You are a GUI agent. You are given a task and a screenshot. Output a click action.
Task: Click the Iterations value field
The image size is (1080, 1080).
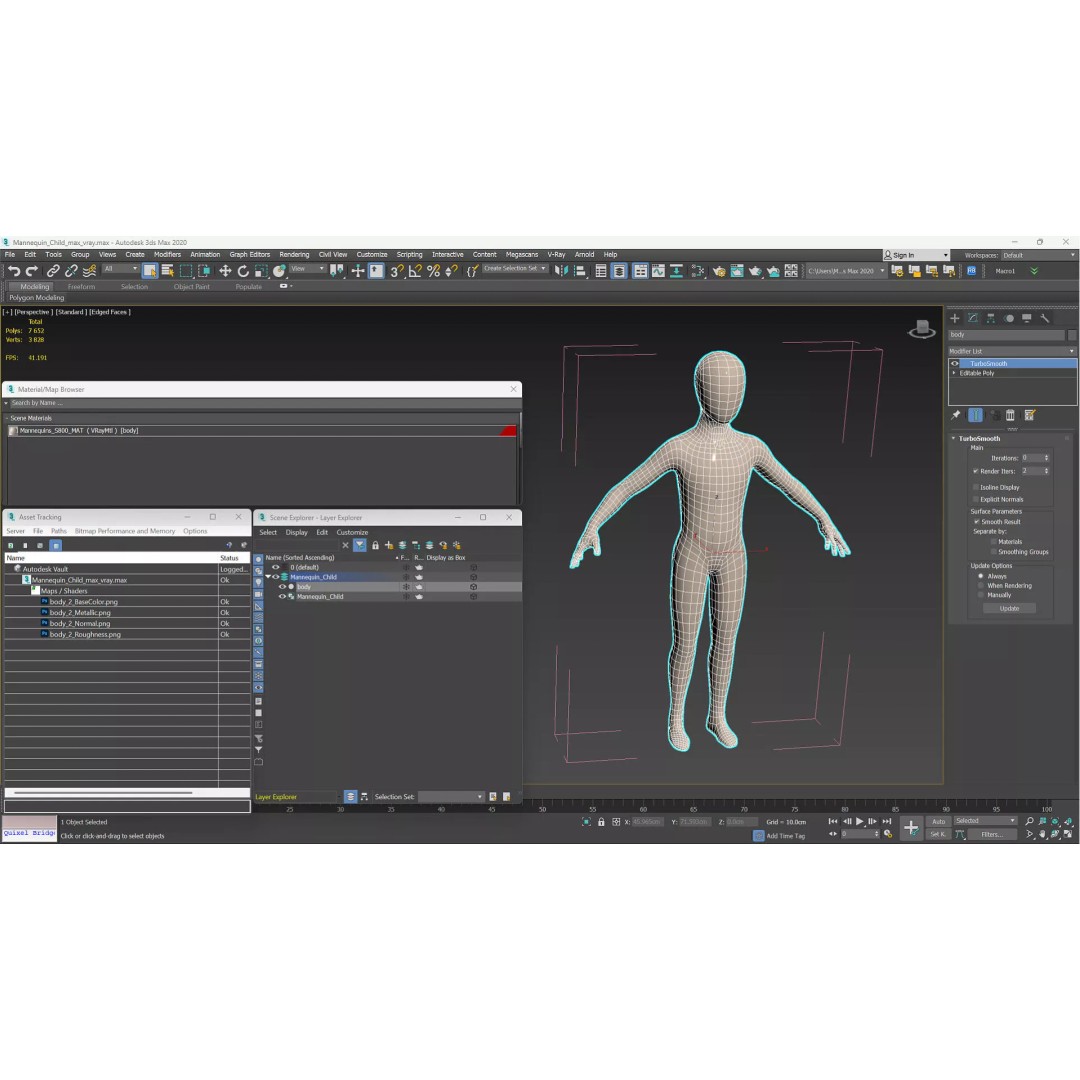pyautogui.click(x=1032, y=458)
